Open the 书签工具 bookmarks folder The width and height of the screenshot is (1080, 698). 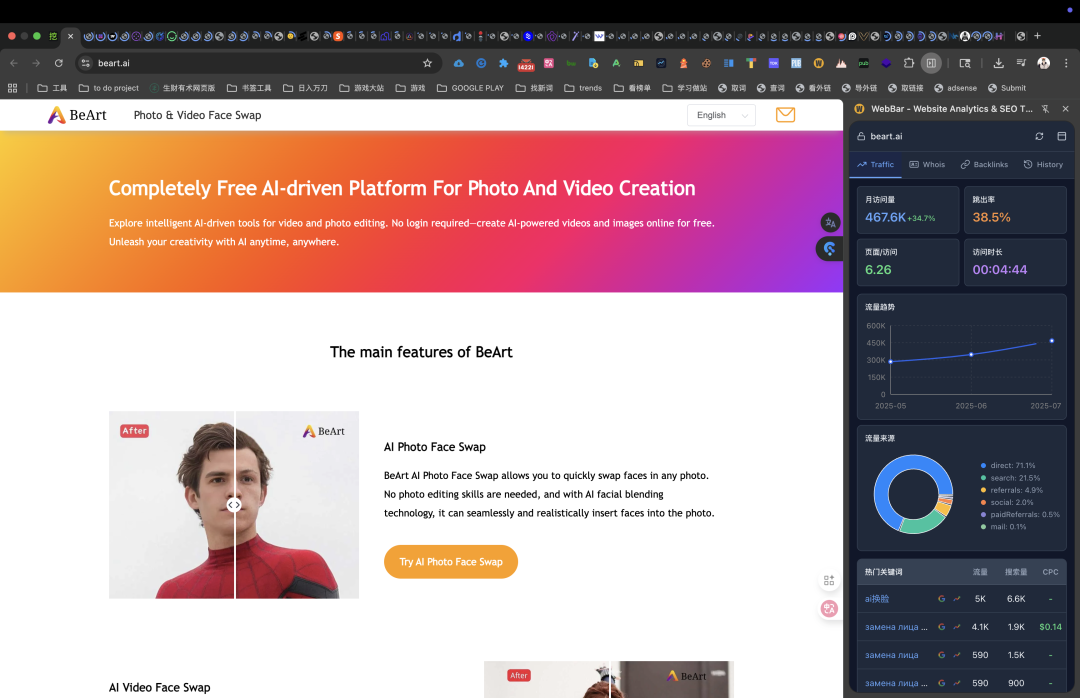click(249, 88)
